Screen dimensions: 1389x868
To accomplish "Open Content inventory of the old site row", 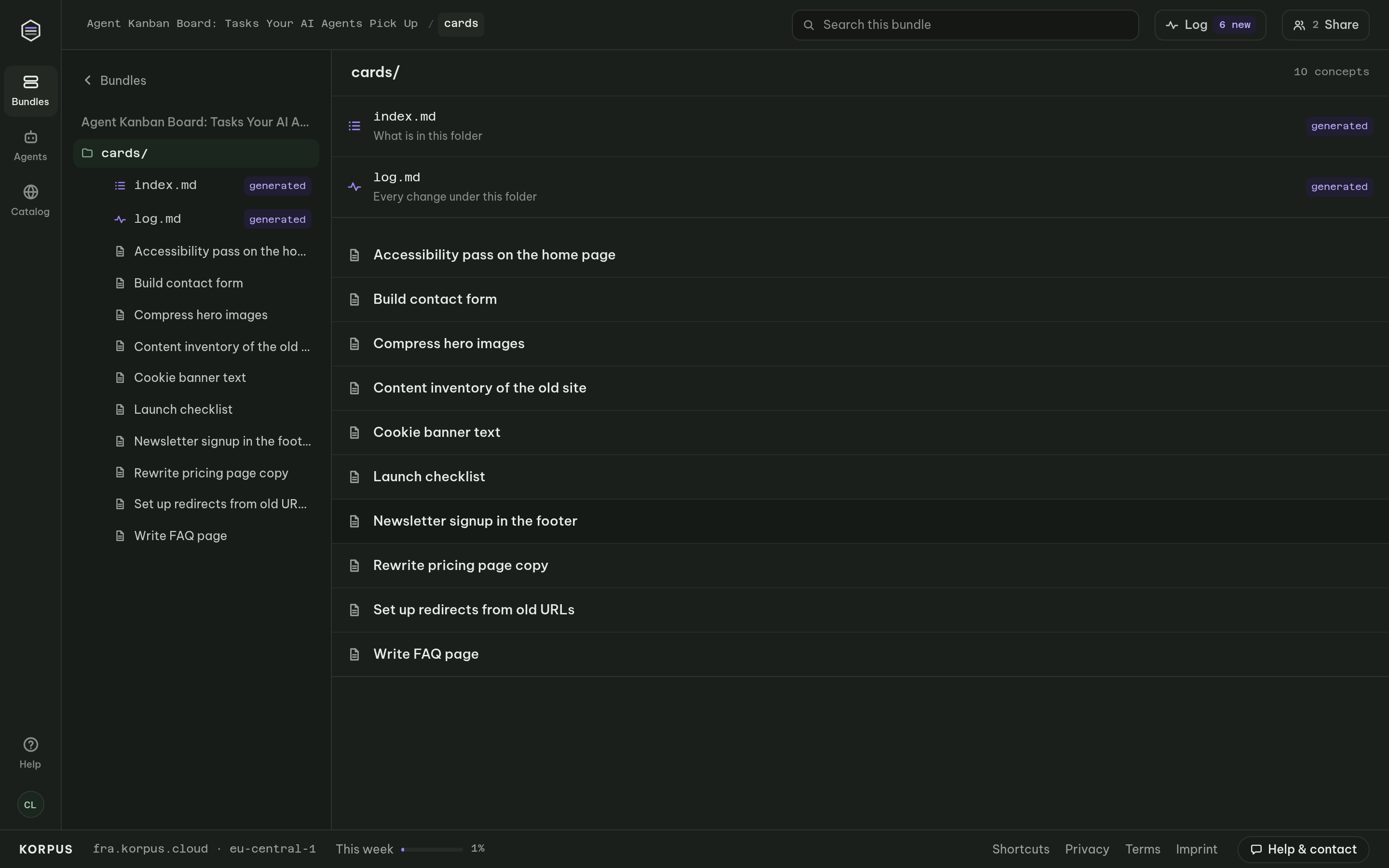I will (x=860, y=388).
